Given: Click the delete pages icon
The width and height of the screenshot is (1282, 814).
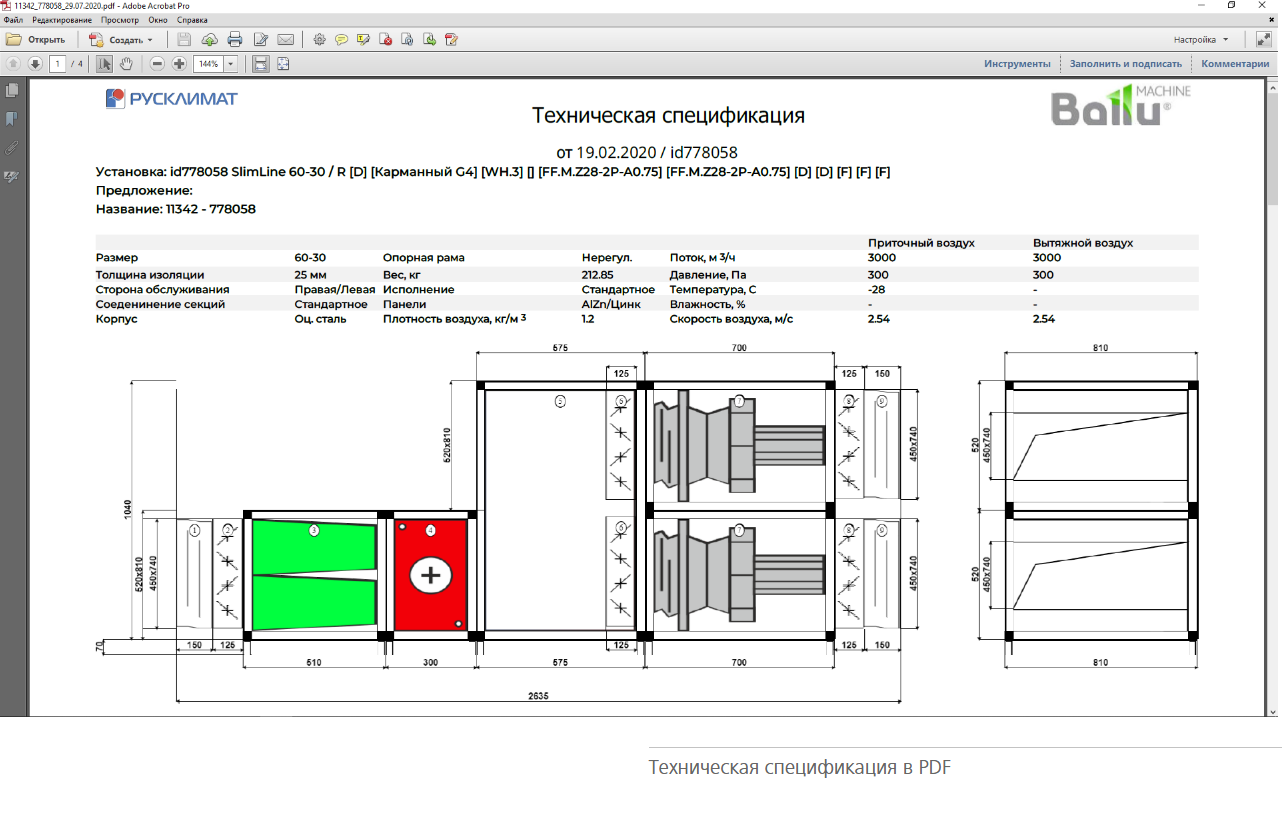Looking at the screenshot, I should [385, 40].
